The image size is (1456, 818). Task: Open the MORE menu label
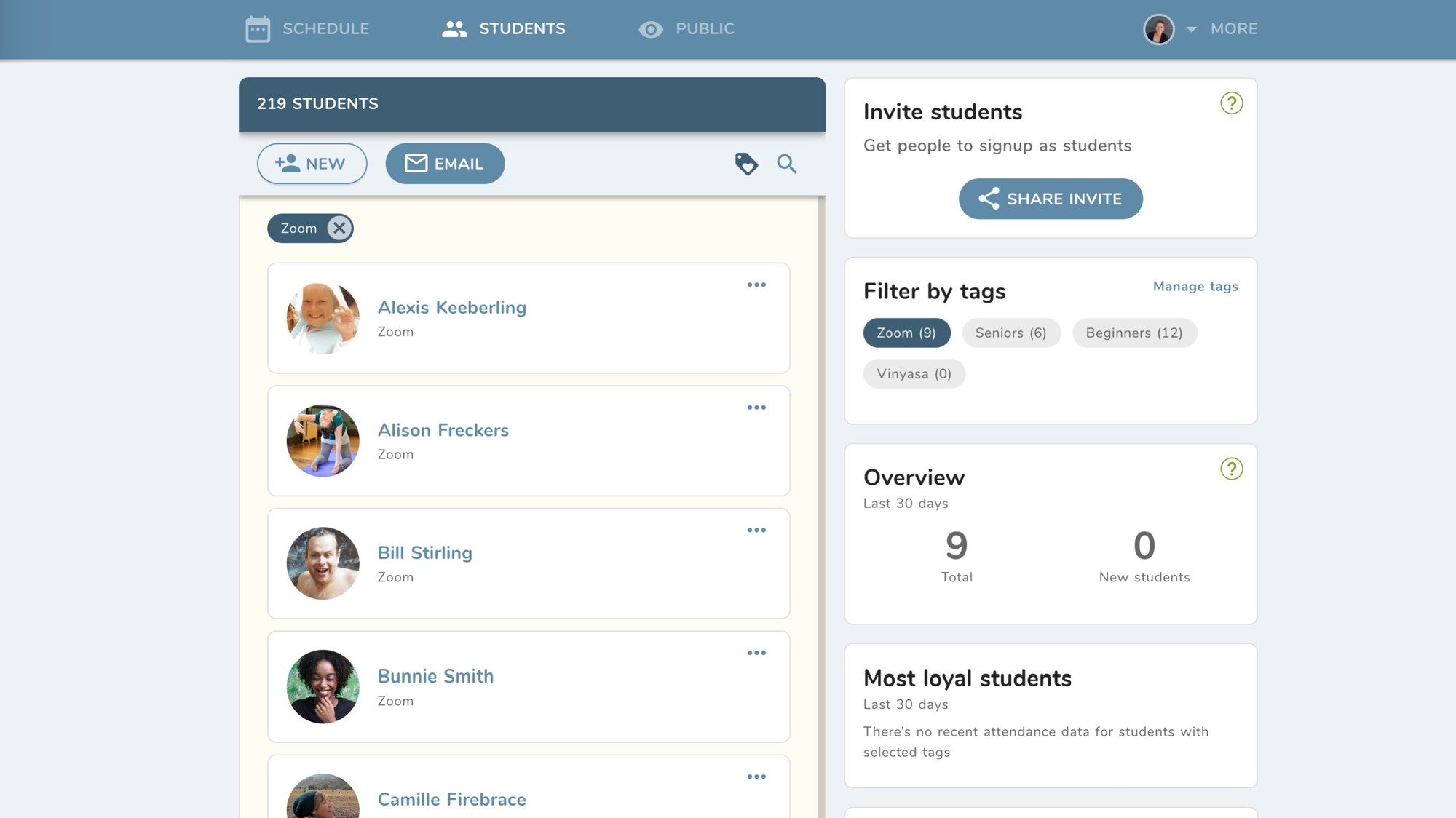(x=1234, y=29)
